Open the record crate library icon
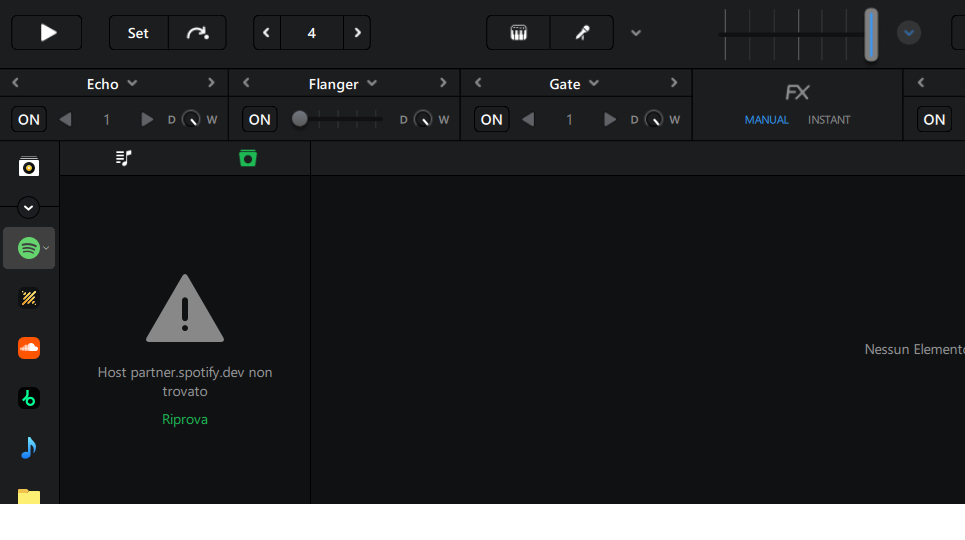The image size is (965, 540). (29, 166)
